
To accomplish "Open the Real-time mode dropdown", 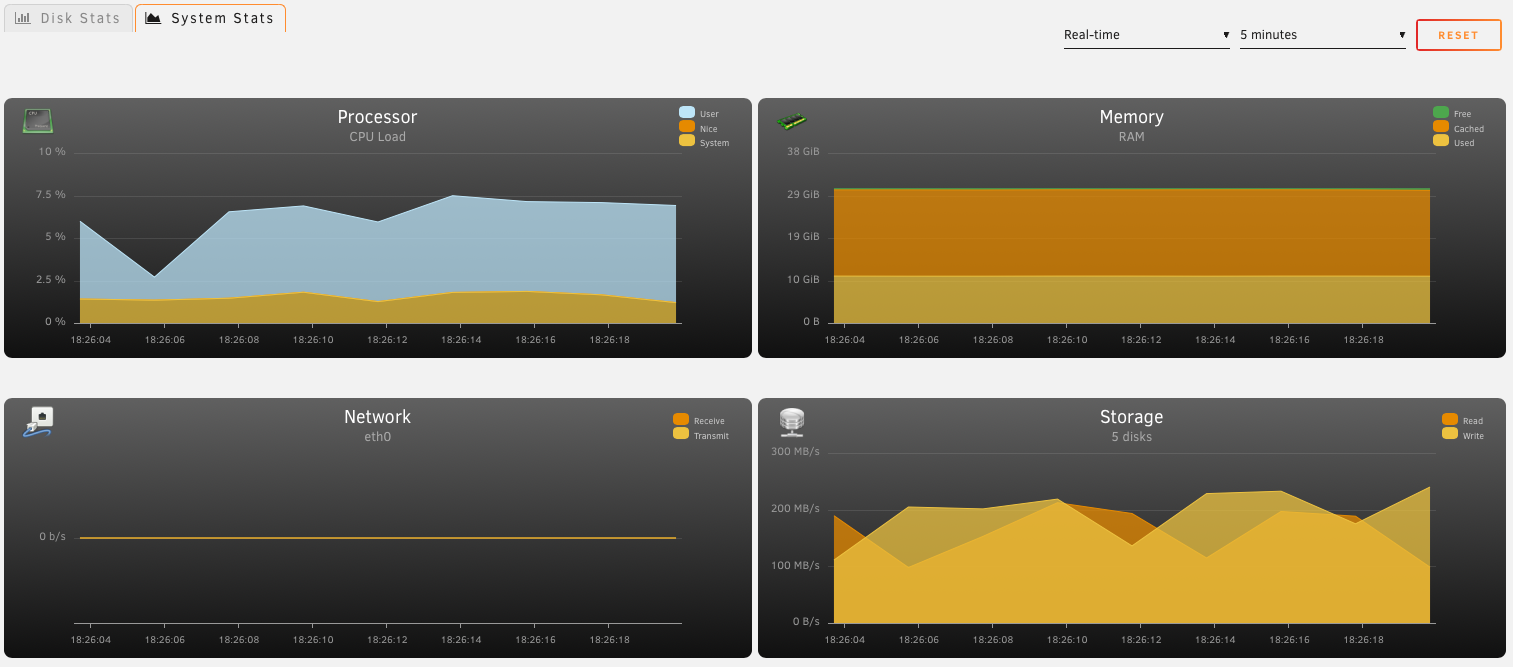I will pos(1146,35).
